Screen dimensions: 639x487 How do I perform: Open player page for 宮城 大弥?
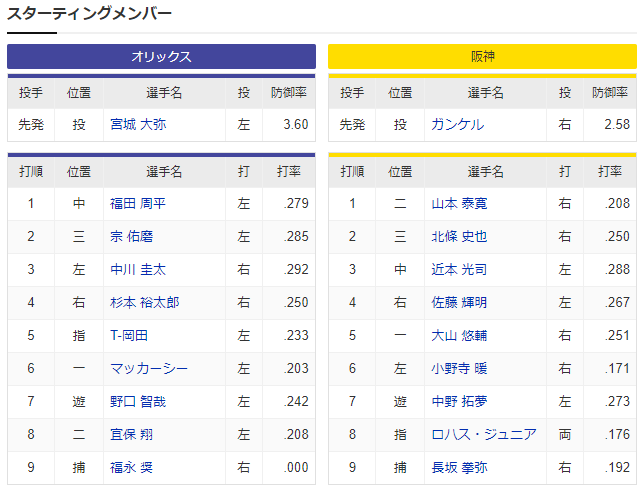138,124
